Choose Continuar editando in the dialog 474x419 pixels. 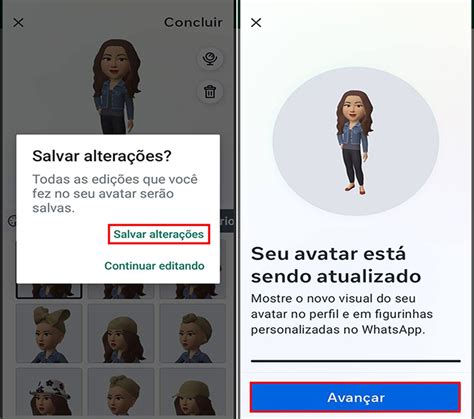tap(154, 266)
